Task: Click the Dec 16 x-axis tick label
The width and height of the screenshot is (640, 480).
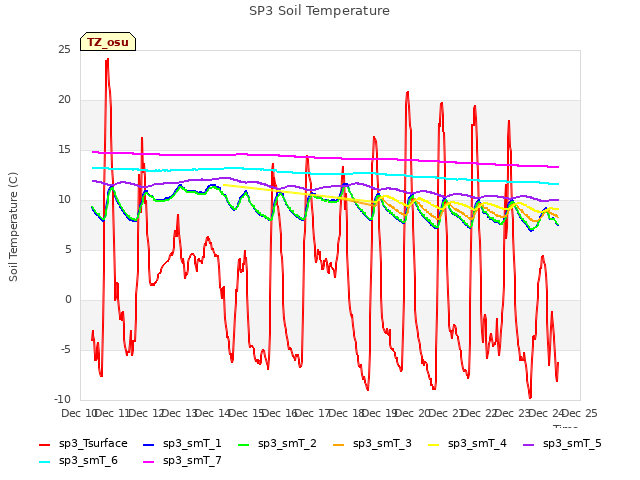Action: (x=280, y=413)
